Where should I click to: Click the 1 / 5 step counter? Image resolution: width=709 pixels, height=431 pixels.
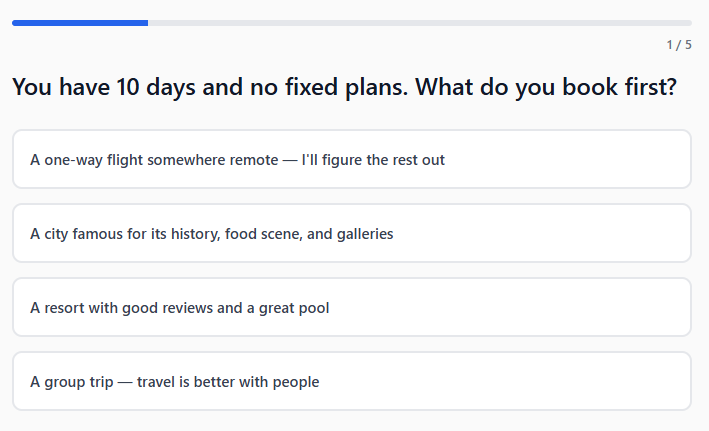pos(679,45)
